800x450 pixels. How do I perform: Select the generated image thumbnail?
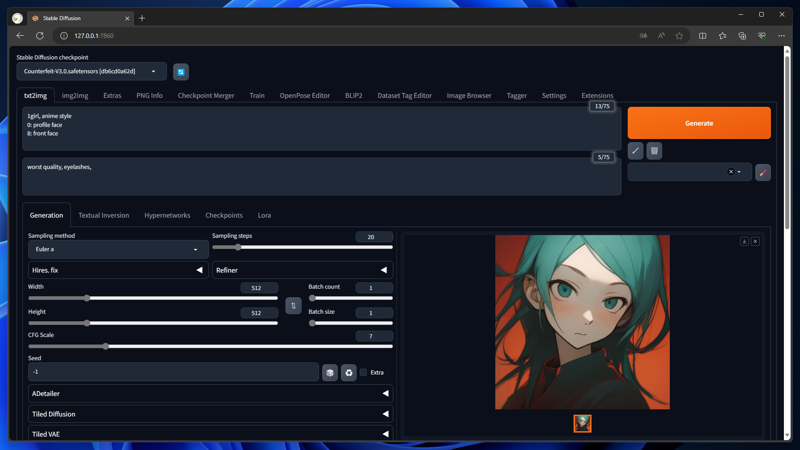click(x=582, y=423)
